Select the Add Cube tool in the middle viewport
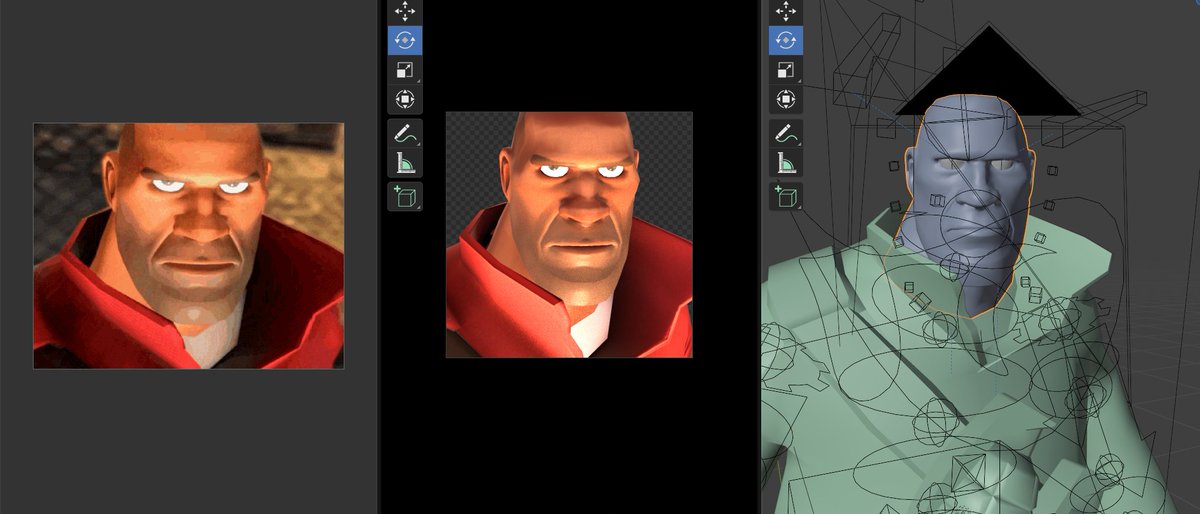 click(x=404, y=196)
